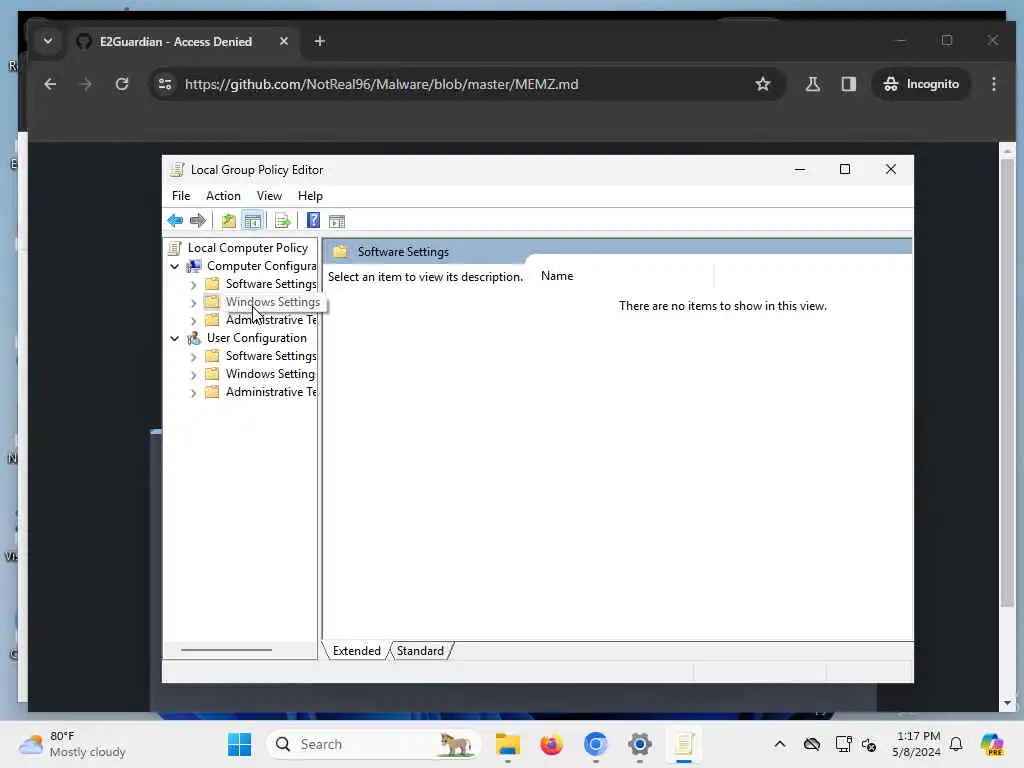Open the View menu
The image size is (1024, 768).
pyautogui.click(x=269, y=196)
